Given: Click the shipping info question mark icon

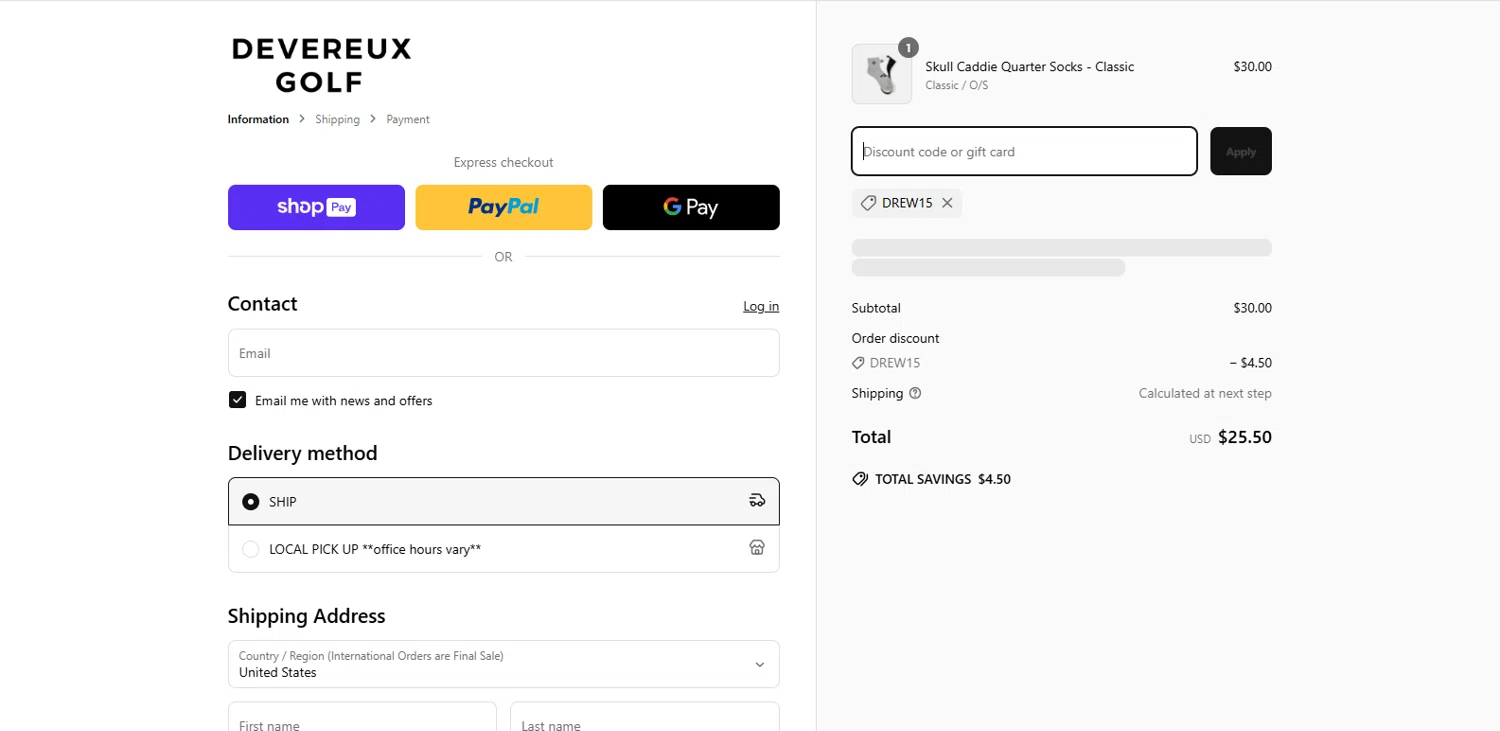Looking at the screenshot, I should coord(915,393).
